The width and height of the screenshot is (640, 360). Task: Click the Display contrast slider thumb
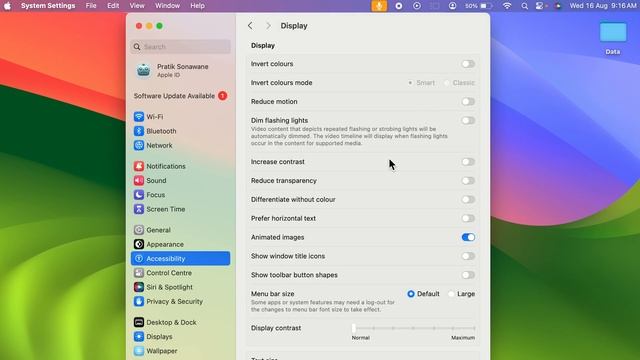coord(354,328)
